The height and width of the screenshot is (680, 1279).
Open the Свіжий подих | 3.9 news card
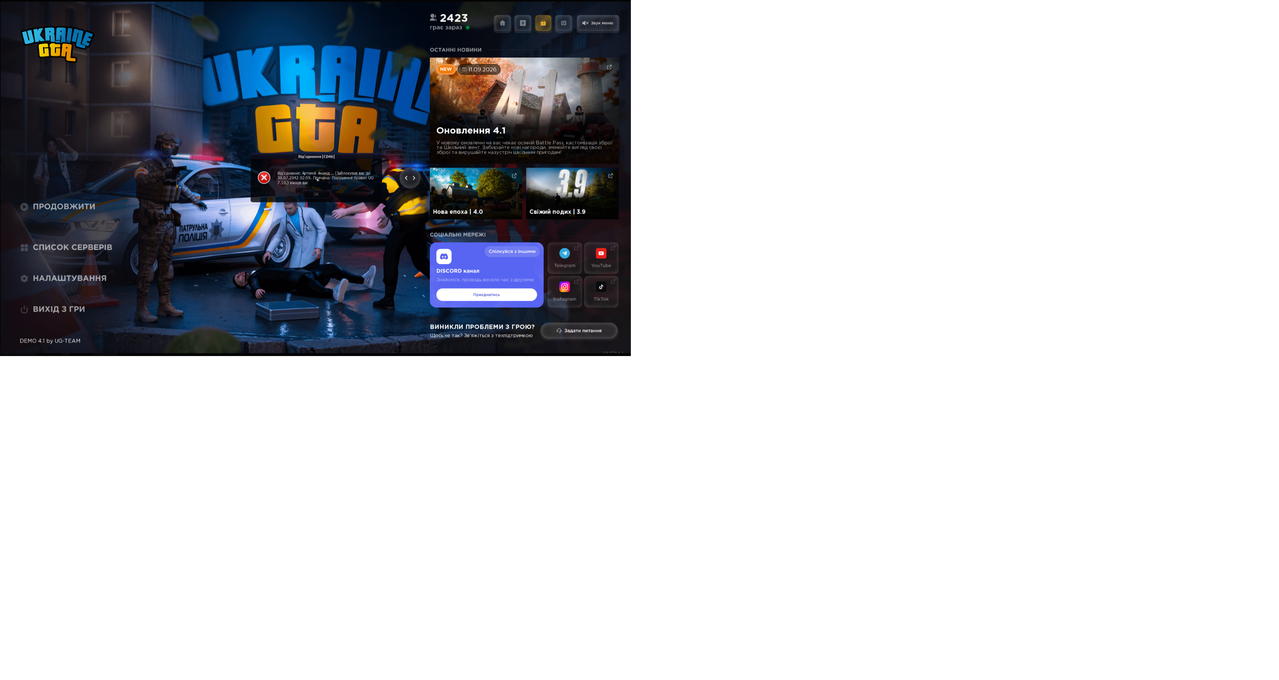pos(572,193)
